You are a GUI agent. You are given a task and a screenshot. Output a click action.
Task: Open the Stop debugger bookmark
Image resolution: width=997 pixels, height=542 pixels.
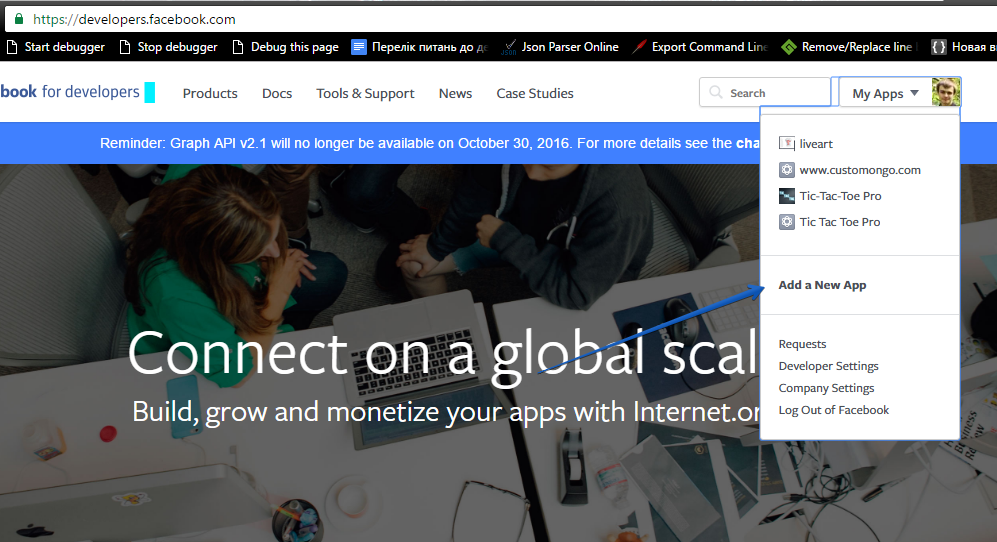click(168, 47)
